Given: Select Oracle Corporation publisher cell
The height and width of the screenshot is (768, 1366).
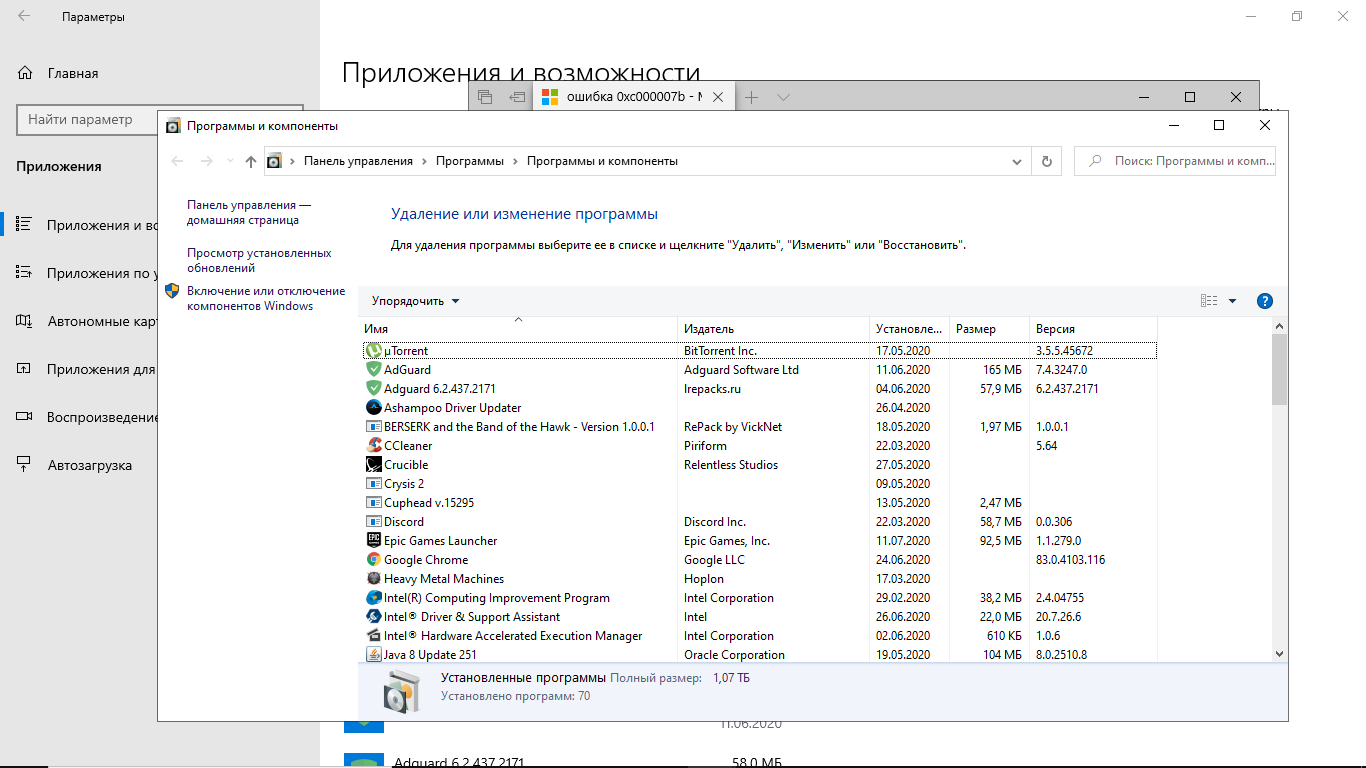Looking at the screenshot, I should click(734, 655).
